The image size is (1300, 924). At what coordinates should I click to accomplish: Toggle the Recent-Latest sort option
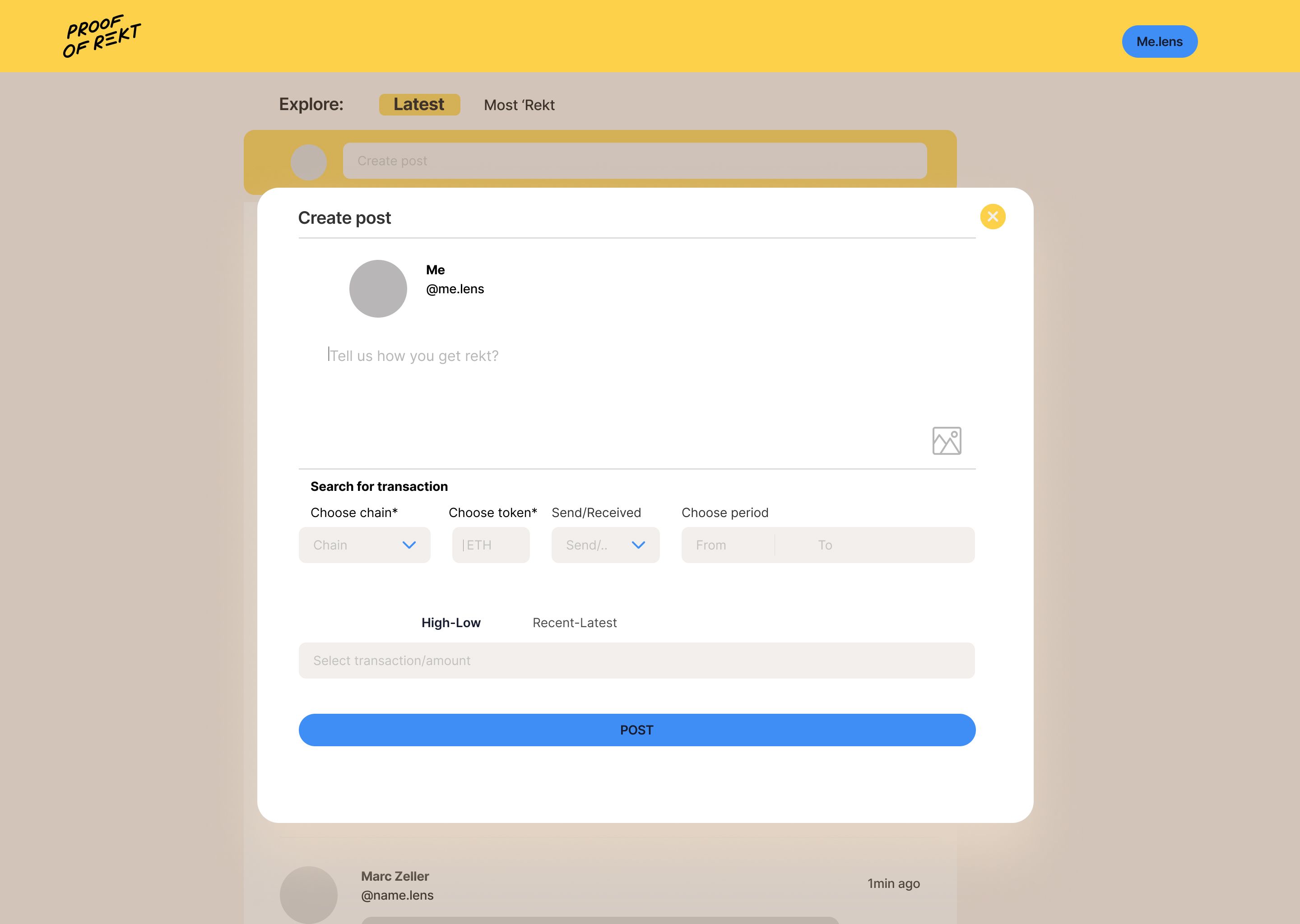574,622
